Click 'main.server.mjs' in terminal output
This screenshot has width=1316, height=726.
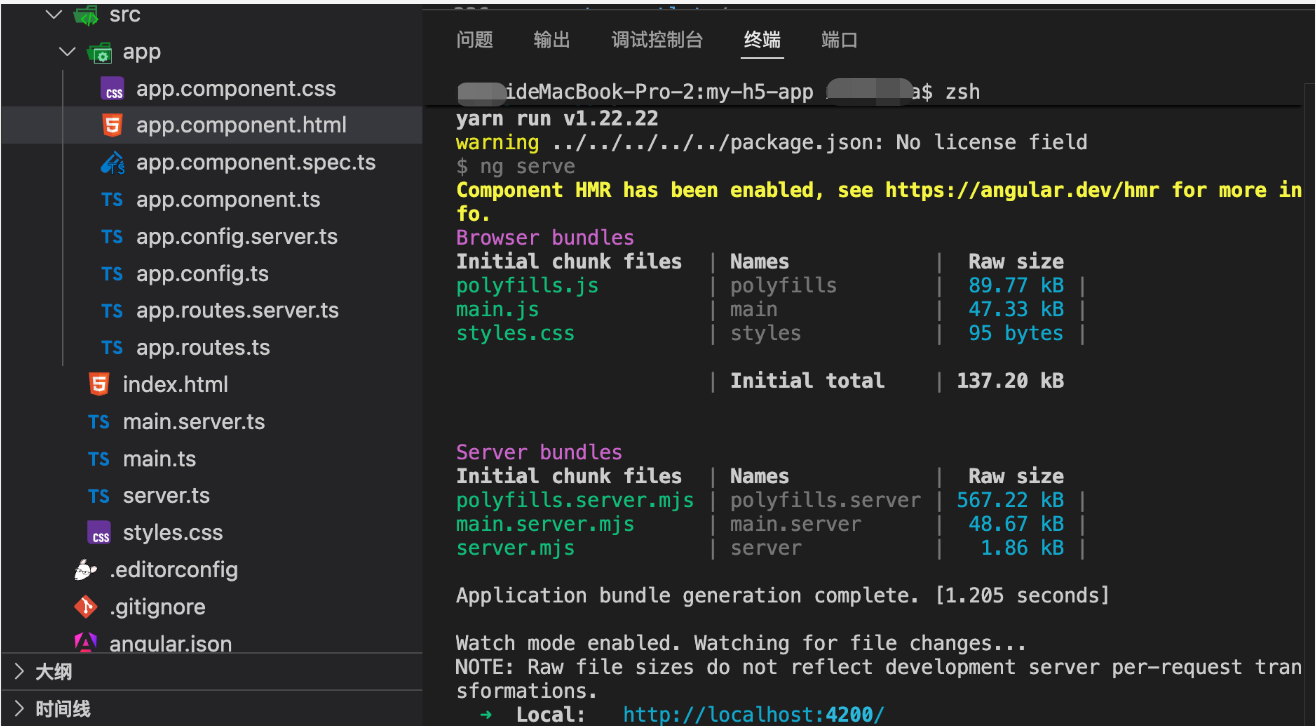click(x=545, y=524)
